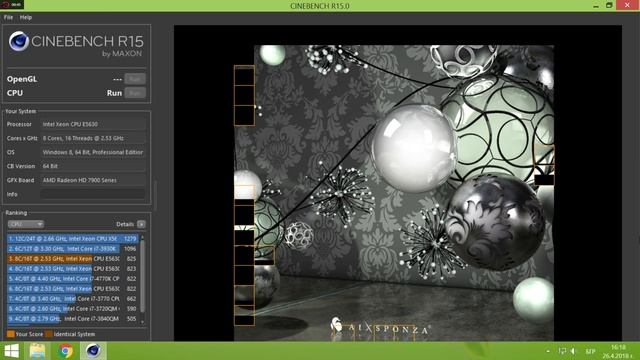
Task: Open Google Chrome from the taskbar
Action: (x=65, y=351)
